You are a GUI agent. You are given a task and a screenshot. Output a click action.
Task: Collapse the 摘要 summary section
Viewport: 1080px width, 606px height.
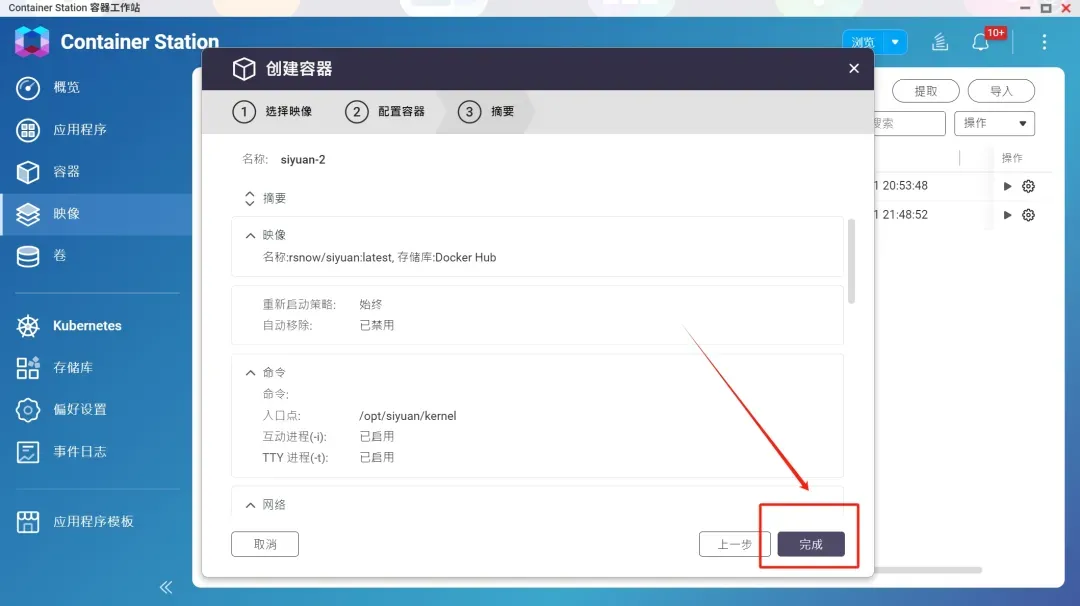pyautogui.click(x=250, y=199)
